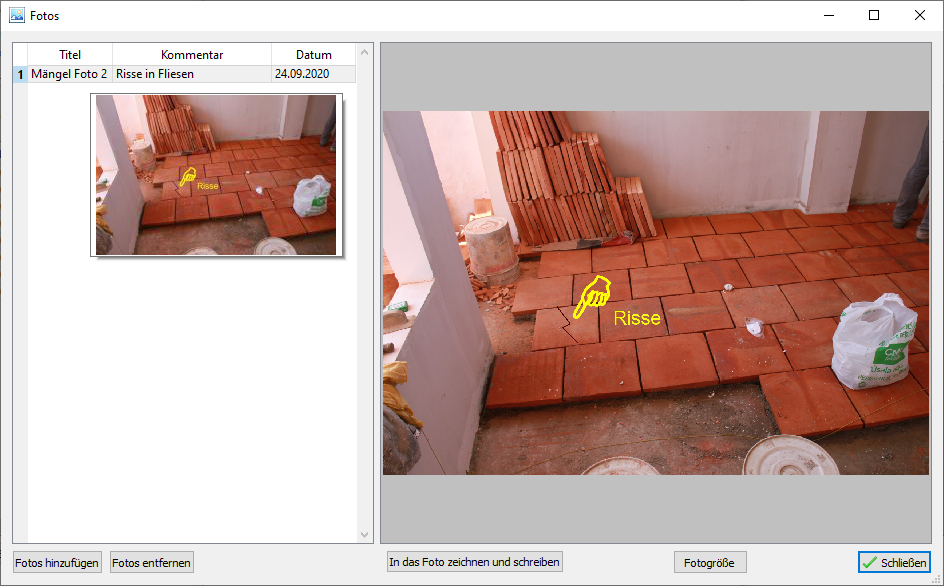Select the 24.09.2020 date cell
Viewport: 944px width, 586px height.
tap(314, 74)
